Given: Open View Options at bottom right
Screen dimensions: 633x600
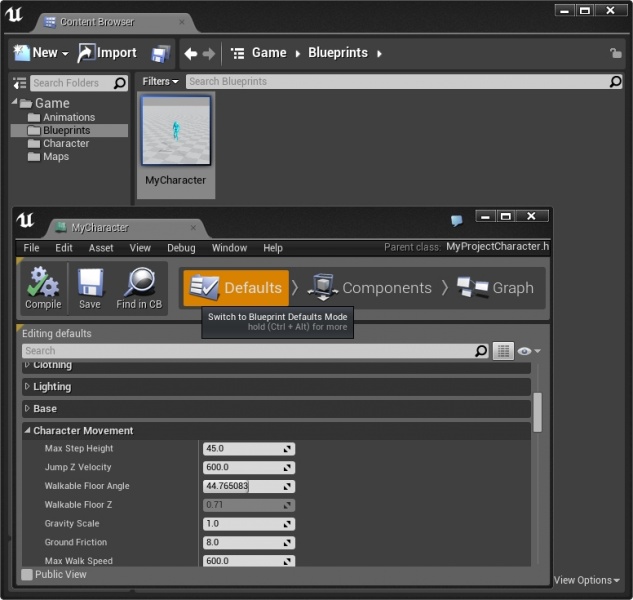Looking at the screenshot, I should pyautogui.click(x=586, y=580).
